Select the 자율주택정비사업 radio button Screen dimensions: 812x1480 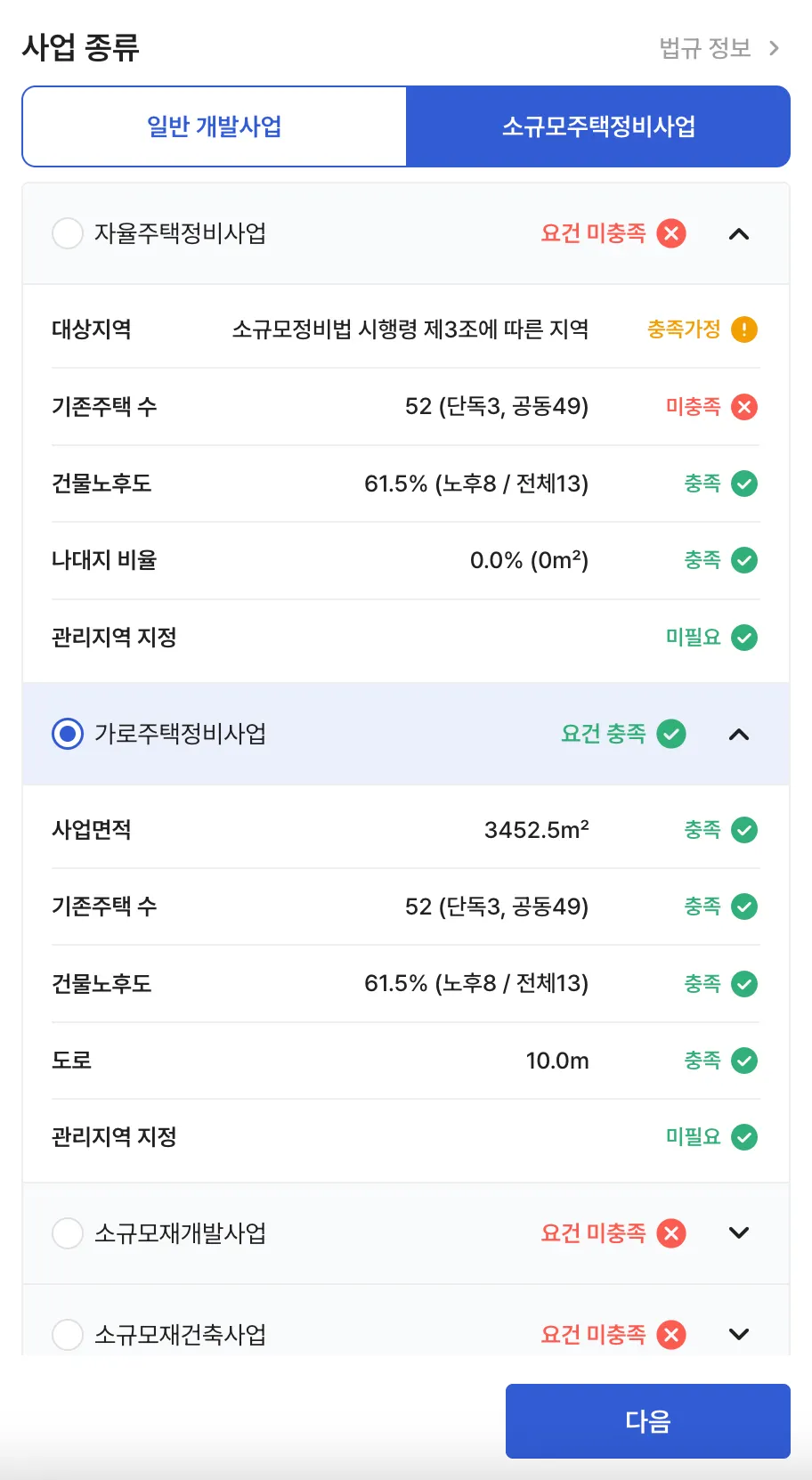pos(68,233)
